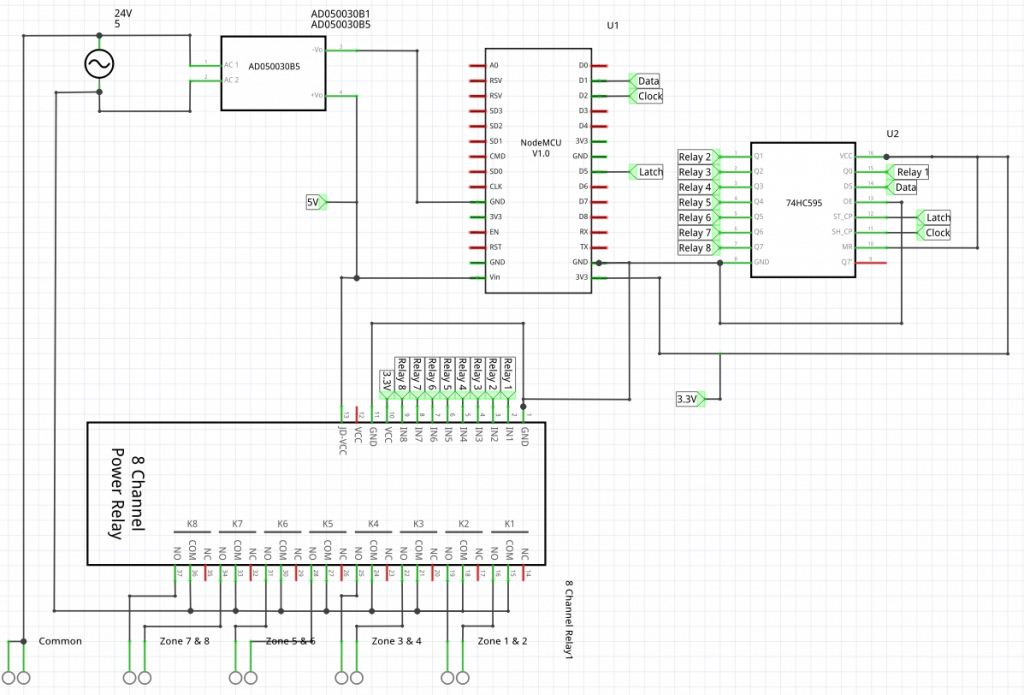Select the Relay 1 net label at 74HC595 Q0

pos(907,172)
